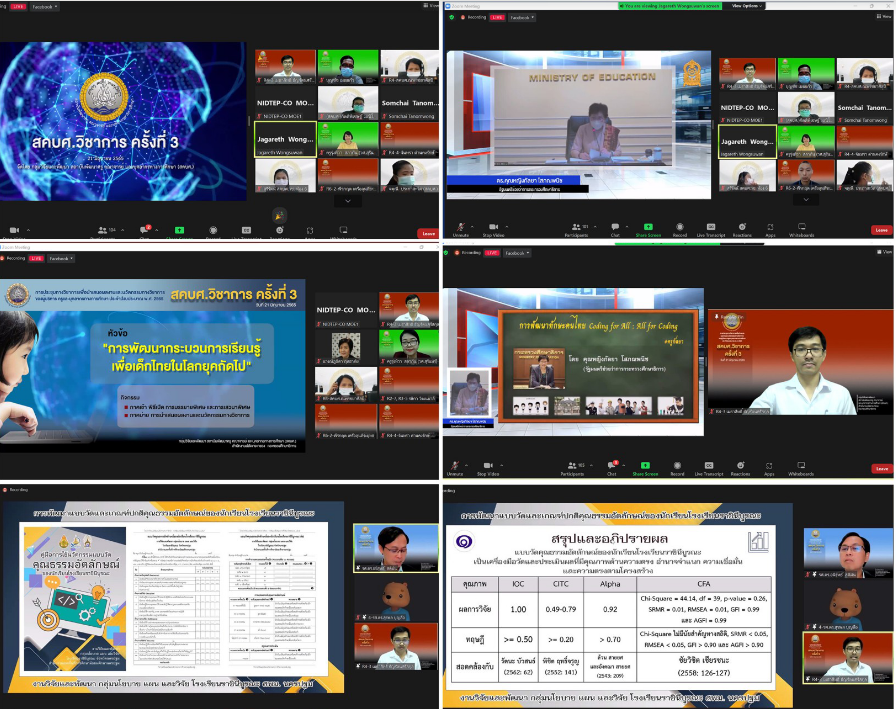This screenshot has height=709, width=896.
Task: Select Jagareth Wong video tile, top-left window
Action: 285,139
